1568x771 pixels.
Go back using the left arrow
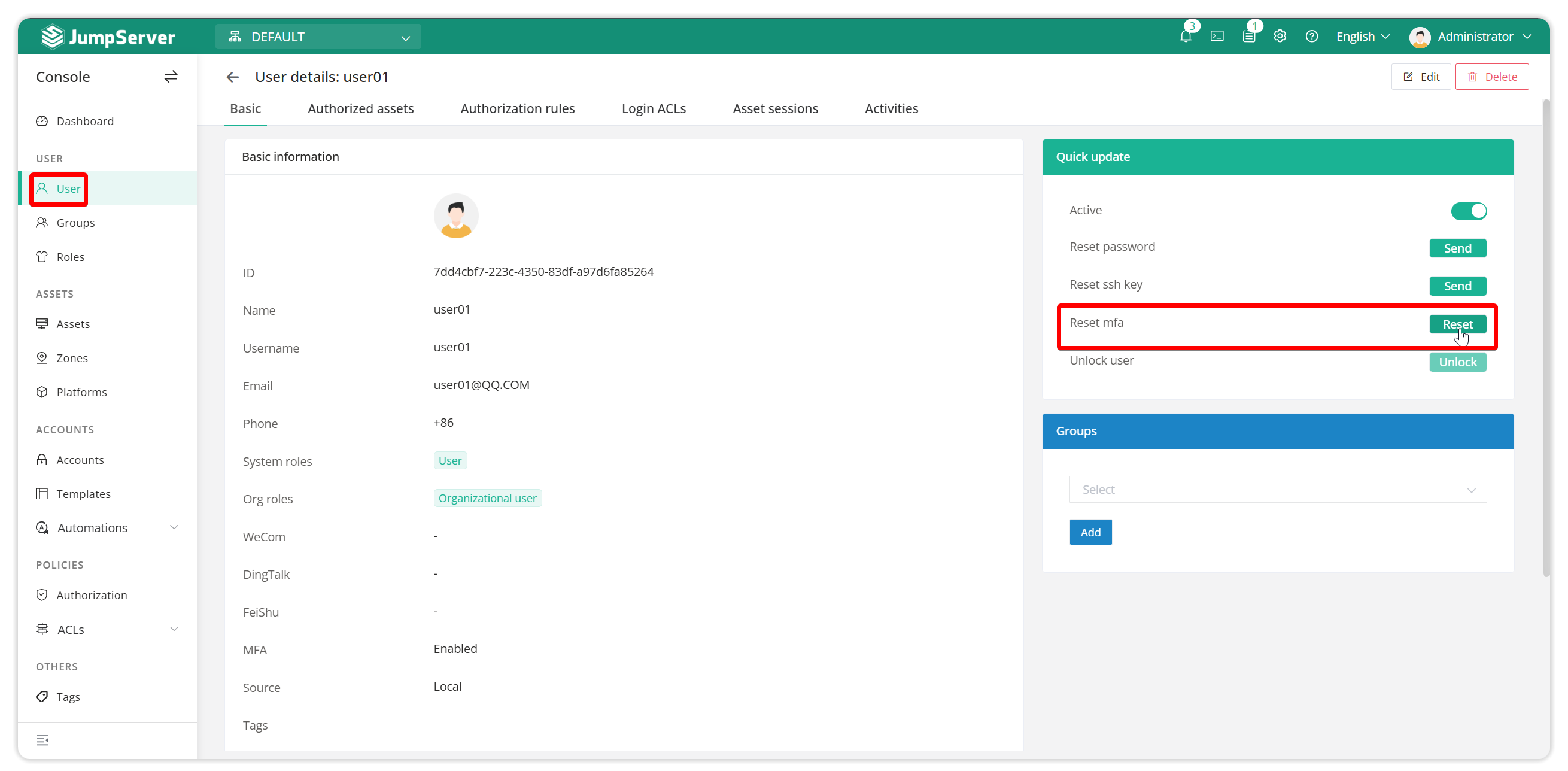233,77
